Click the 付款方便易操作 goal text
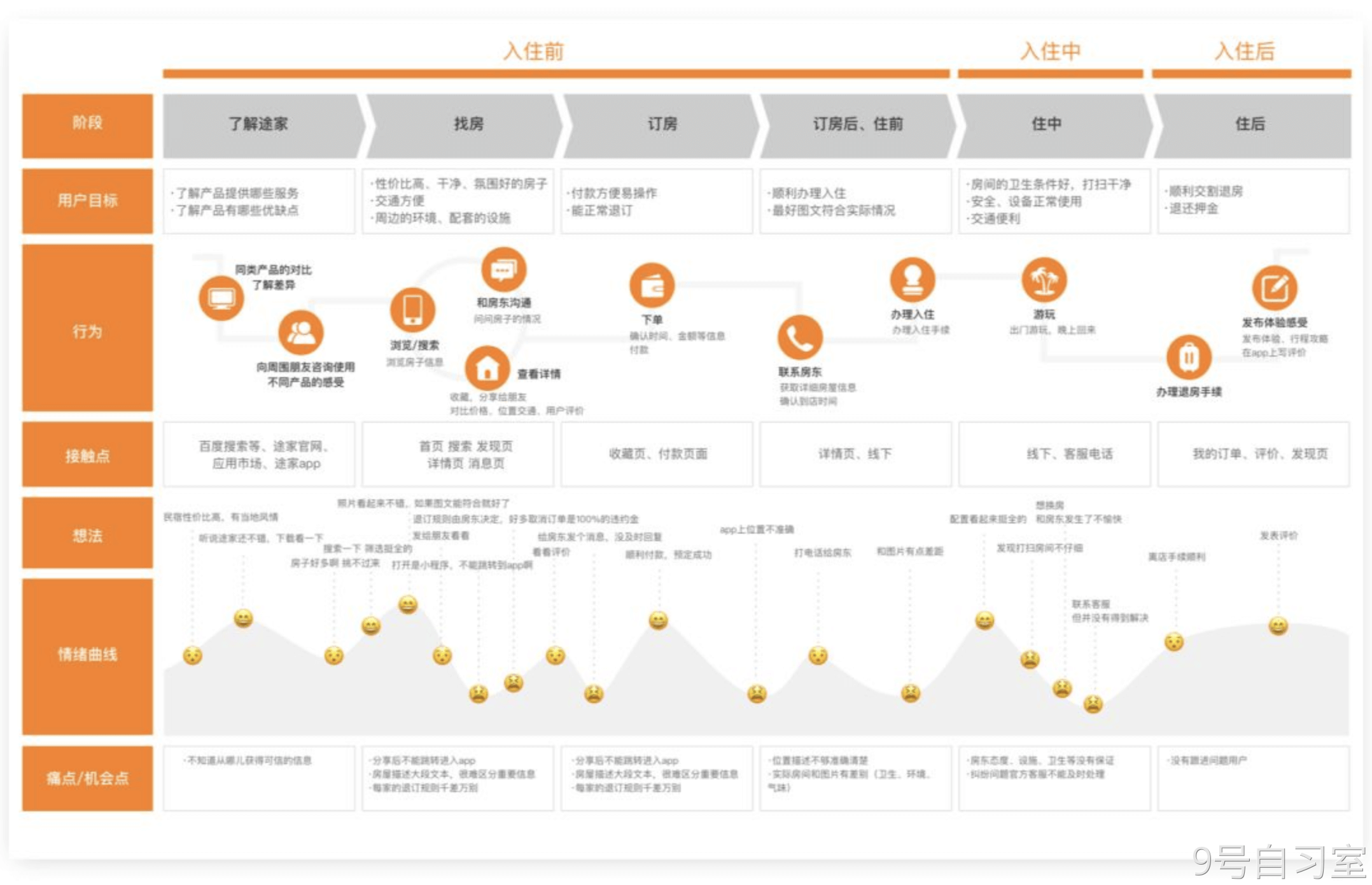 (613, 193)
